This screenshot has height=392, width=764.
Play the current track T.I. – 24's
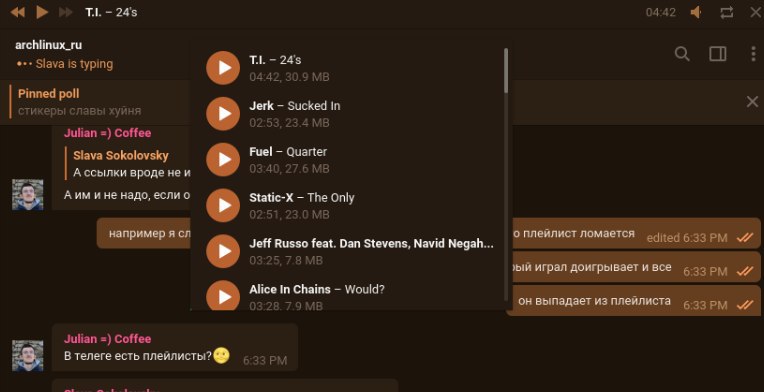42,12
